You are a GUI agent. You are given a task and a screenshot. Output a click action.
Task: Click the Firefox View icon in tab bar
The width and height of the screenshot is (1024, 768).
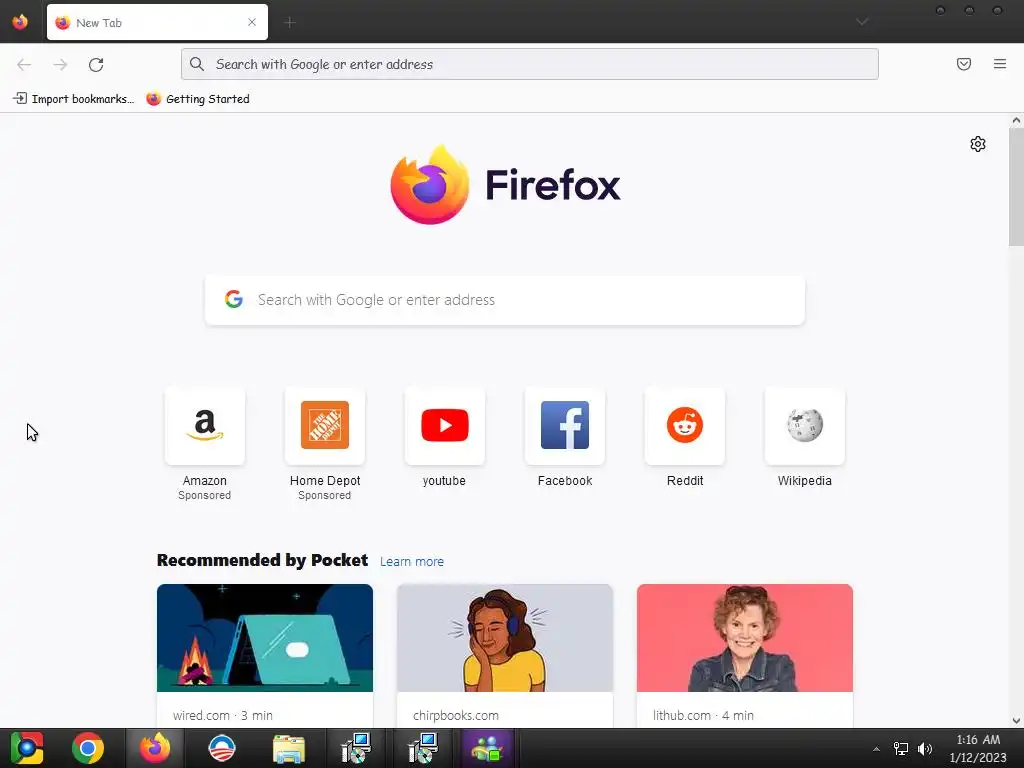click(x=20, y=22)
